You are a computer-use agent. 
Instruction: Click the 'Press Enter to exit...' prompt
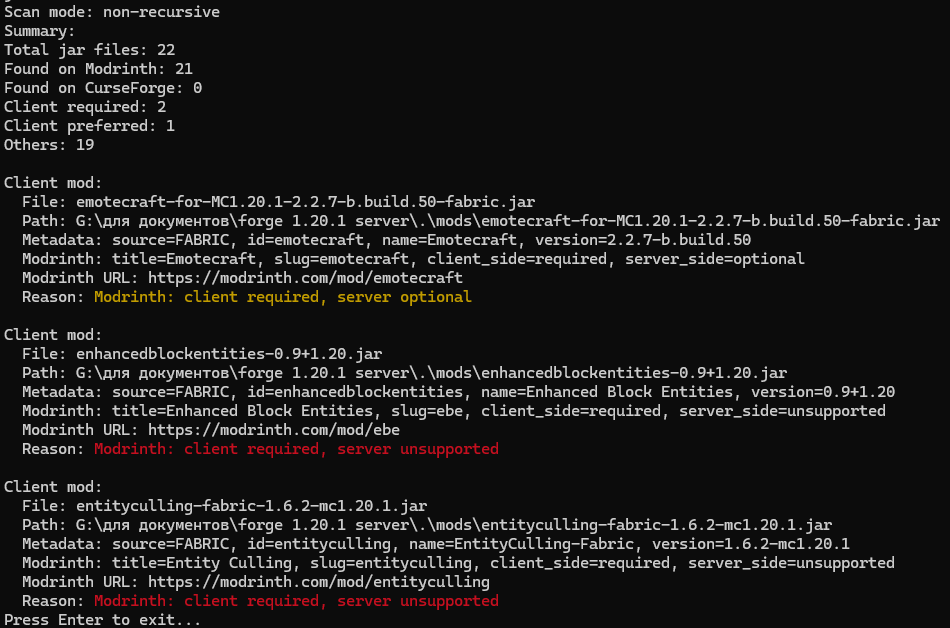(102, 620)
